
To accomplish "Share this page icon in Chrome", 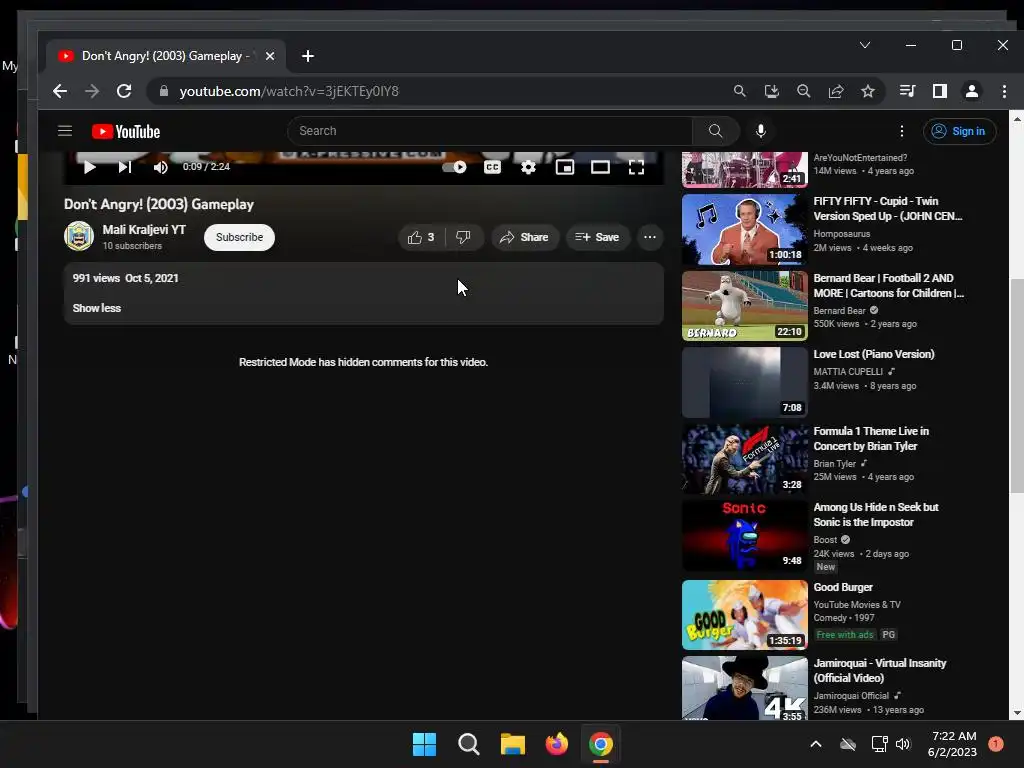I will point(835,91).
